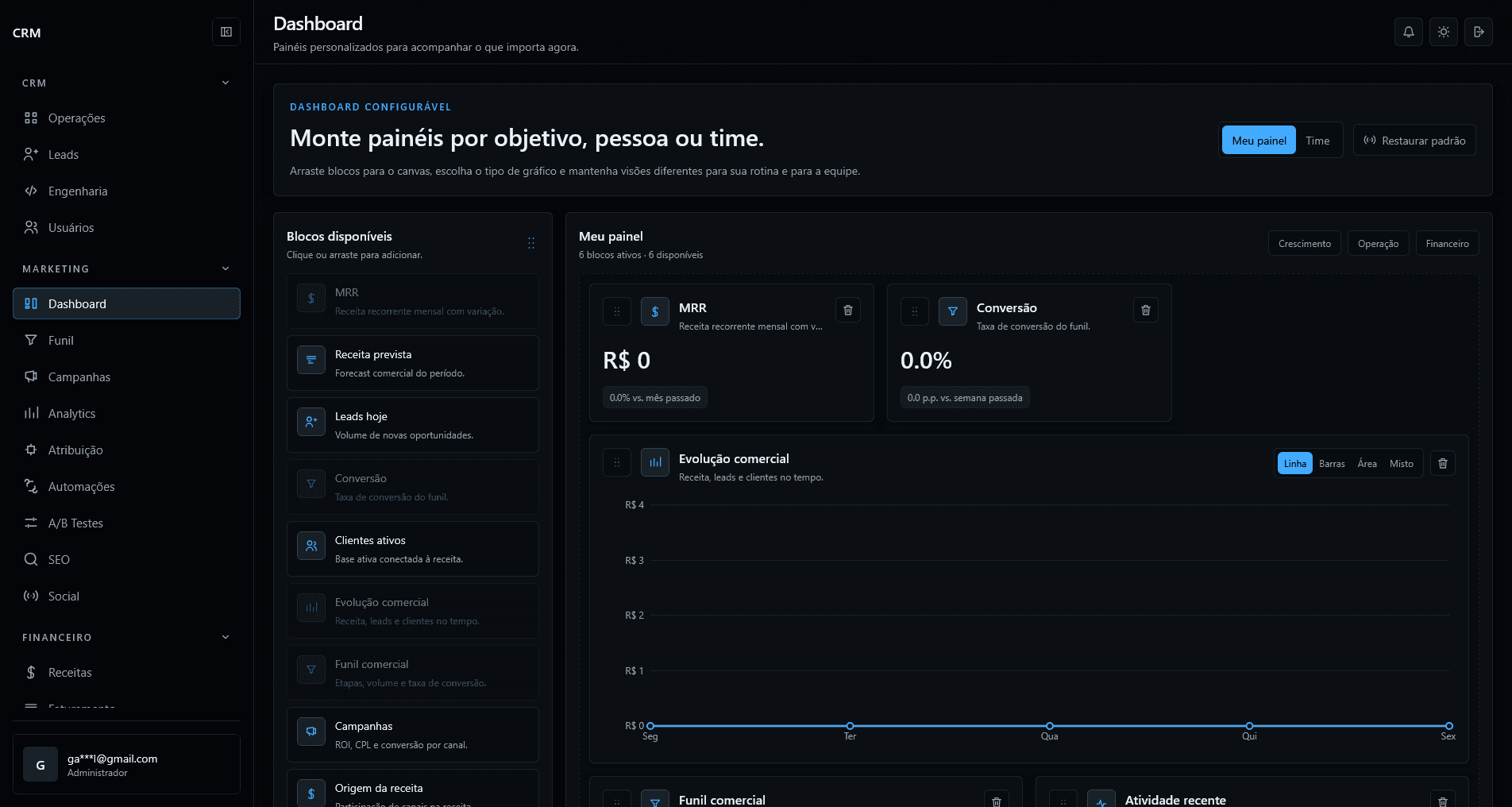Select the Dashboard sidebar item
This screenshot has width=1512, height=807.
pos(126,303)
